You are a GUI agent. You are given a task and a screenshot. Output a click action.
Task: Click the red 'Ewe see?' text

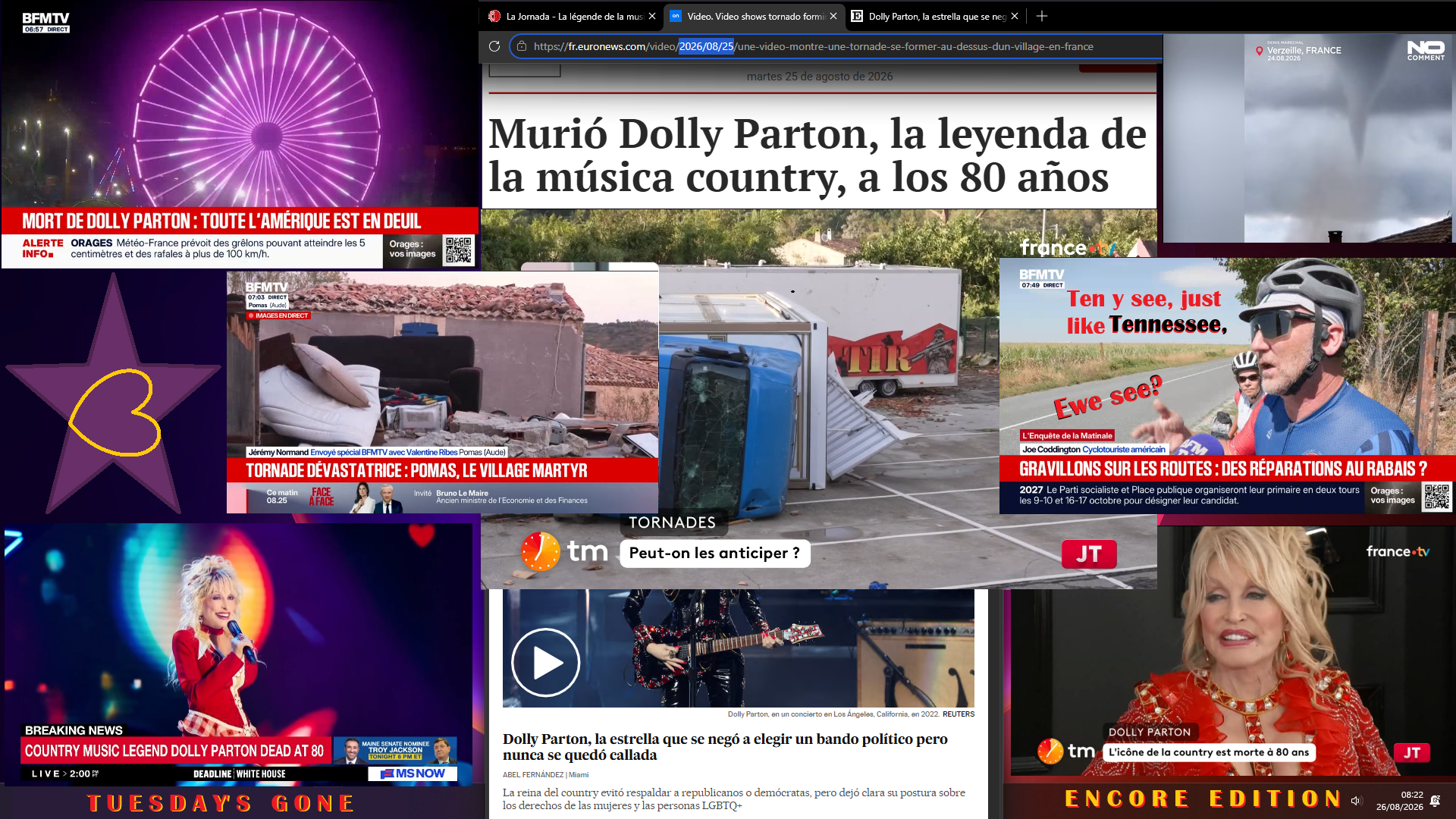click(x=1108, y=397)
